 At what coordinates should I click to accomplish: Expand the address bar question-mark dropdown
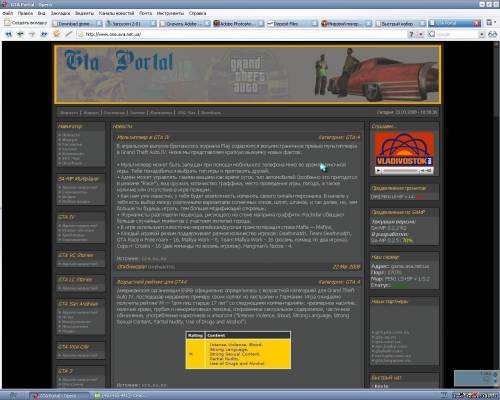(421, 34)
